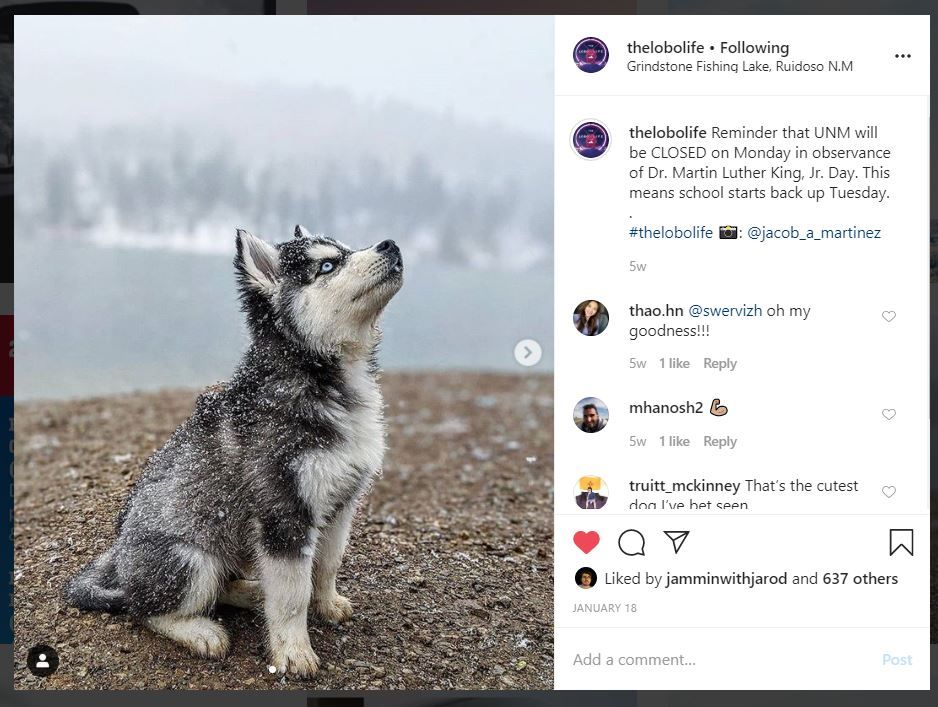Open mhanosh2's profile avatar
This screenshot has width=938, height=707.
(591, 414)
